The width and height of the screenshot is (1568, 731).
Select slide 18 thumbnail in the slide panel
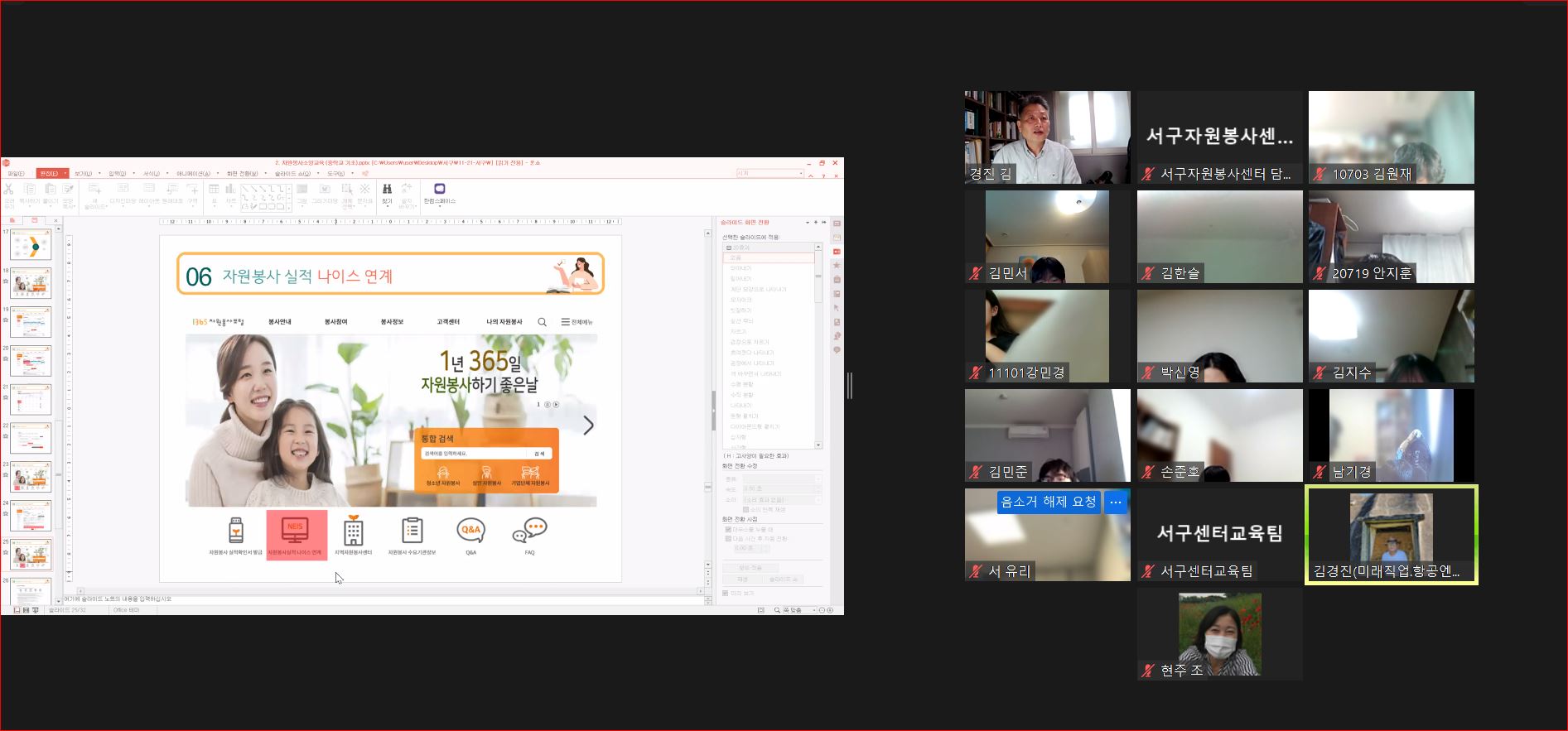click(x=31, y=283)
